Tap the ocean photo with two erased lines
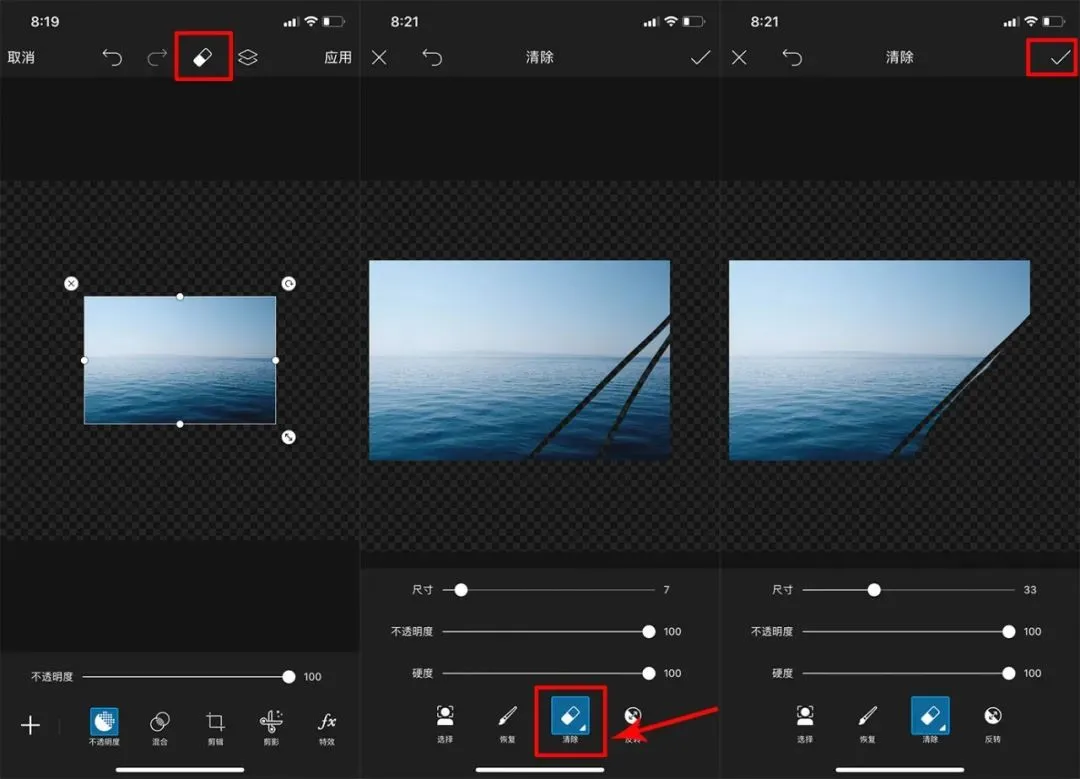 point(519,360)
